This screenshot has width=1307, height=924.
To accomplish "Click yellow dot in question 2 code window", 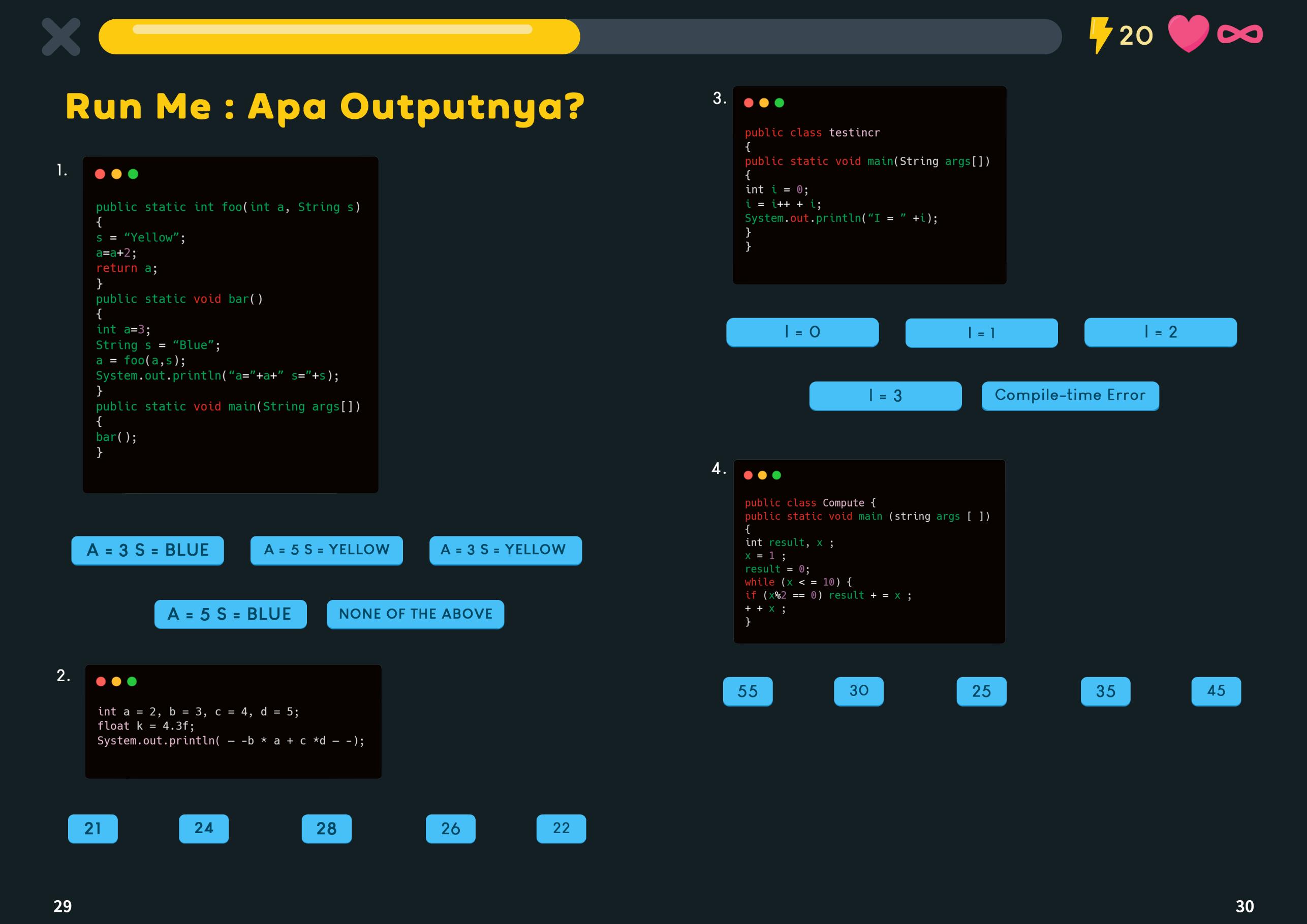I will click(x=116, y=681).
